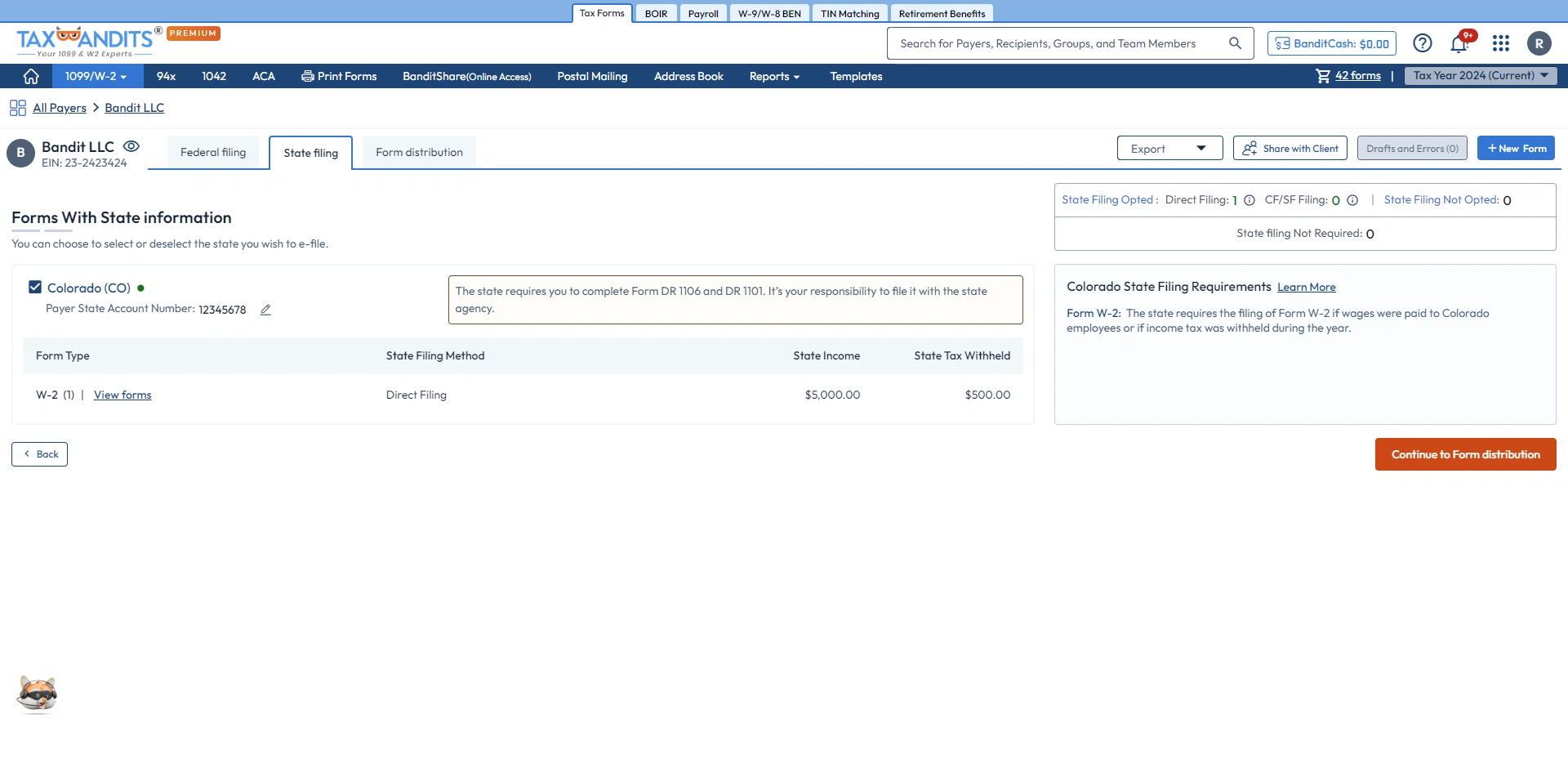Click the Back button
Viewport: 1568px width, 777px height.
point(39,454)
